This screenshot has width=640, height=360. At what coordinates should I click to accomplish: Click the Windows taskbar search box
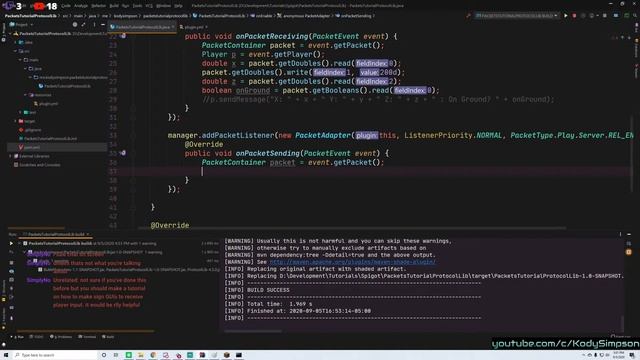point(55,356)
